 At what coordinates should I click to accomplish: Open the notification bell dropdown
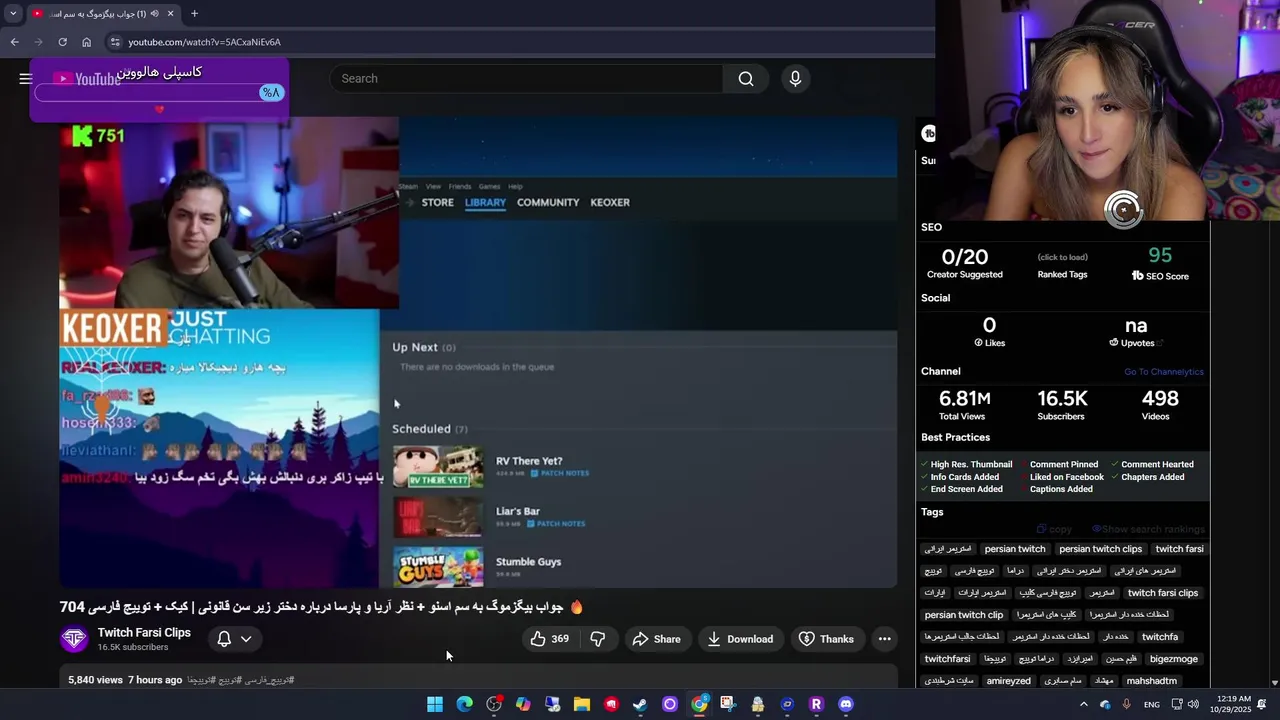click(235, 639)
